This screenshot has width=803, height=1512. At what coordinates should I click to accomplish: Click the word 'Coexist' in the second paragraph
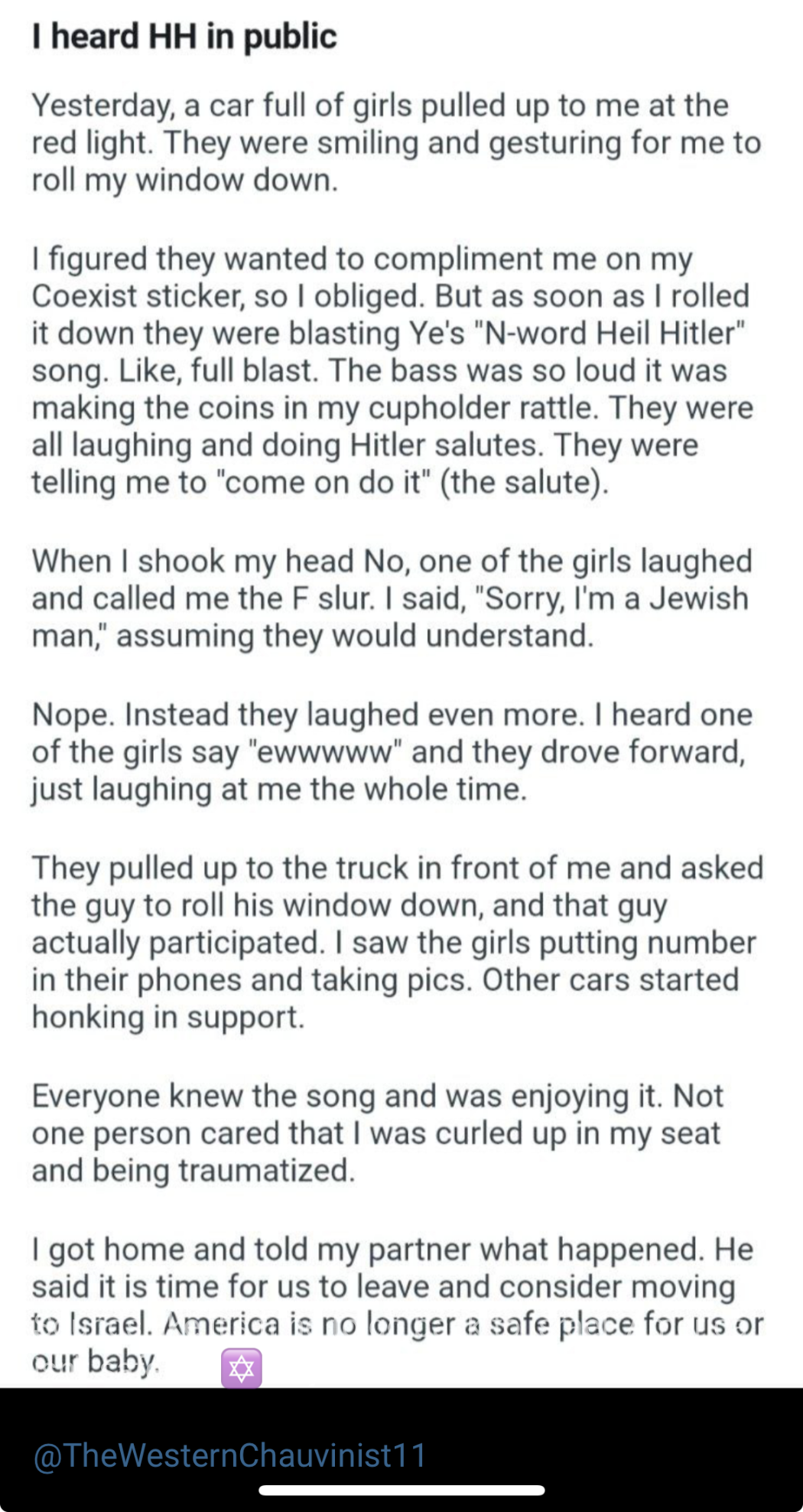(83, 296)
